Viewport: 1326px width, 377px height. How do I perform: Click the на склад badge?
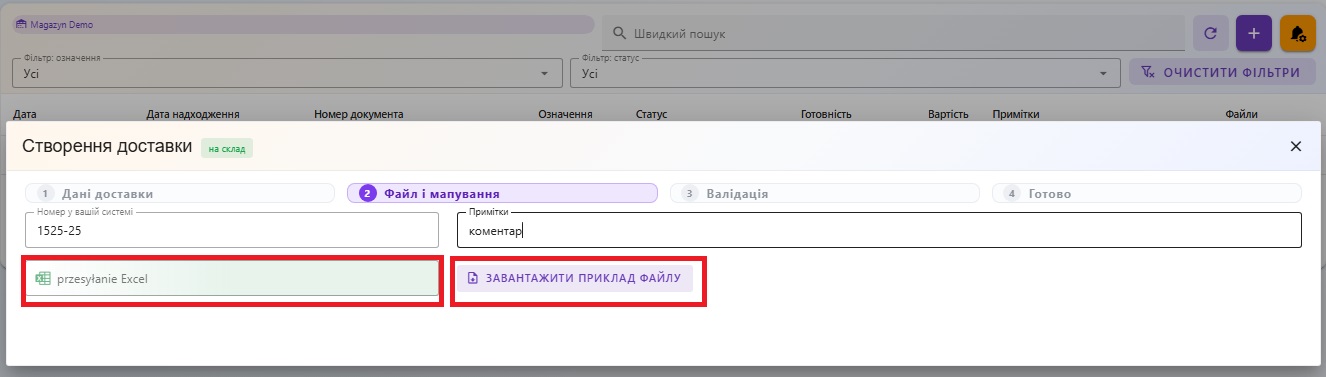pyautogui.click(x=227, y=149)
